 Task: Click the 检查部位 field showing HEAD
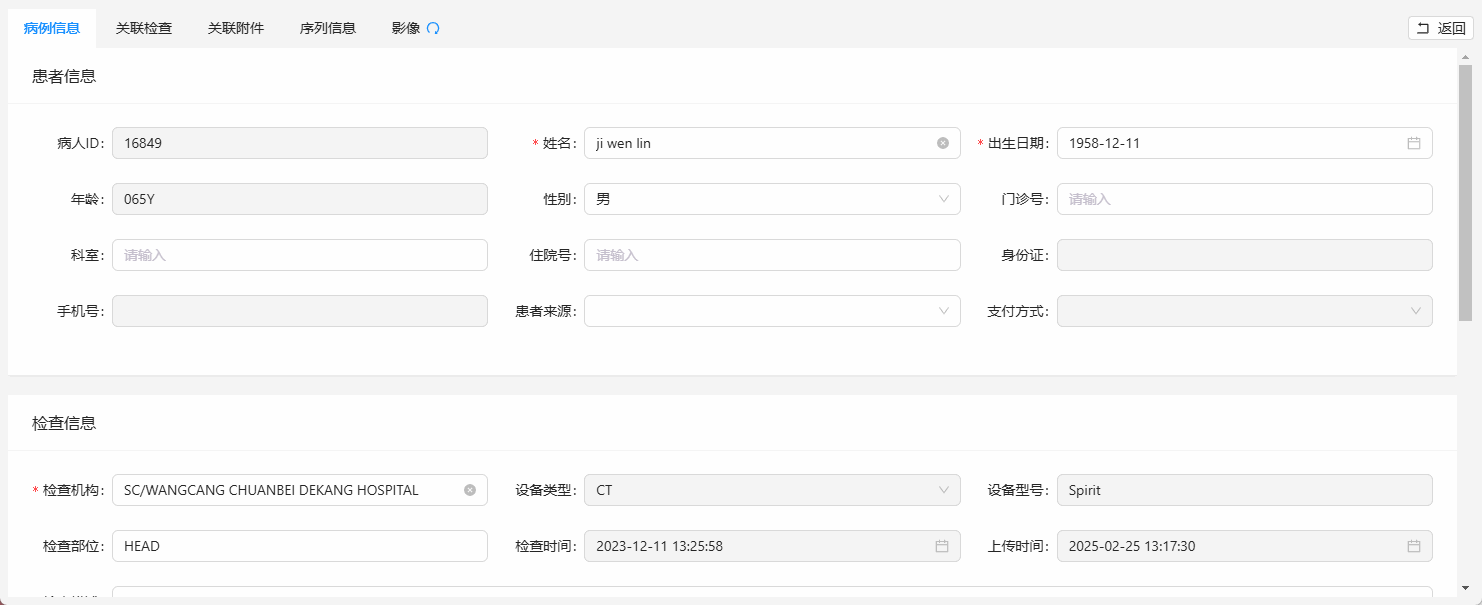(300, 546)
